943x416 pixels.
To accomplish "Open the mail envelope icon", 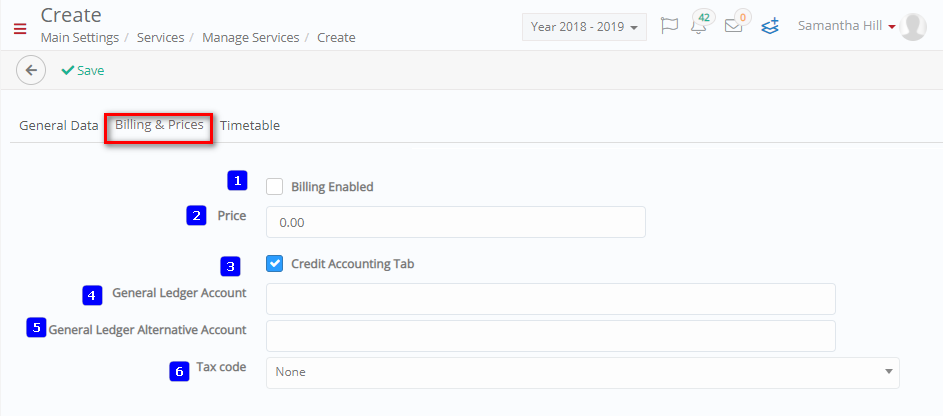I will coord(734,25).
